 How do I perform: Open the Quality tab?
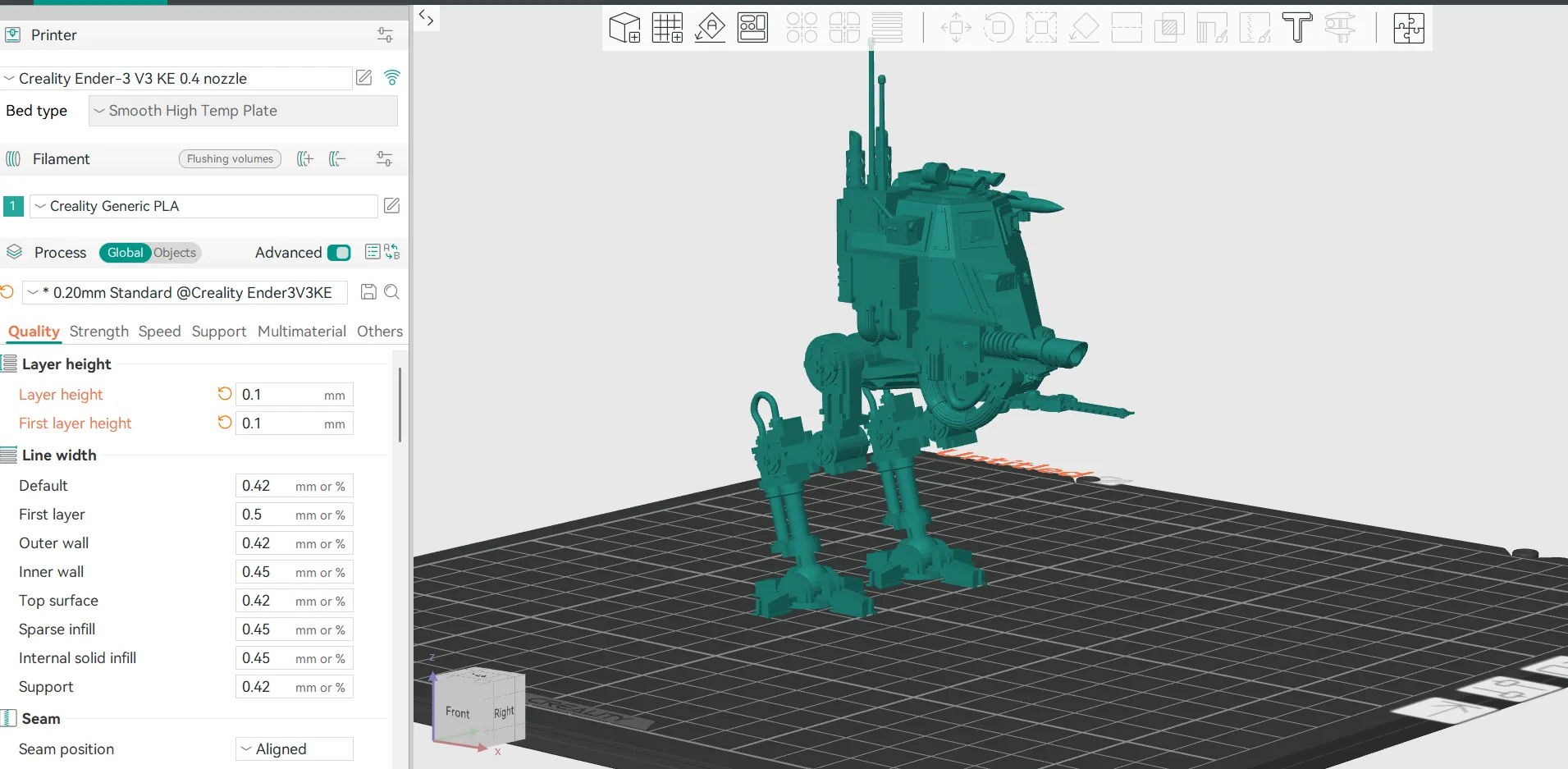click(x=34, y=332)
